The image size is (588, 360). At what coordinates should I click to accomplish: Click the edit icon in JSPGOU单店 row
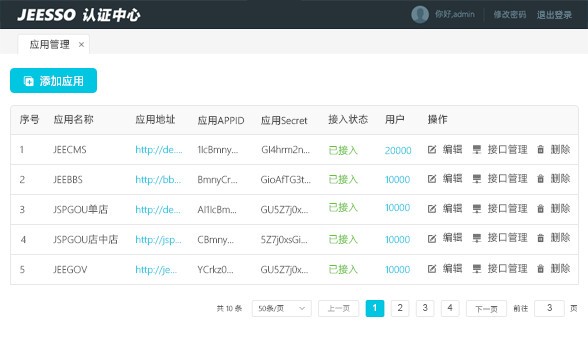432,208
